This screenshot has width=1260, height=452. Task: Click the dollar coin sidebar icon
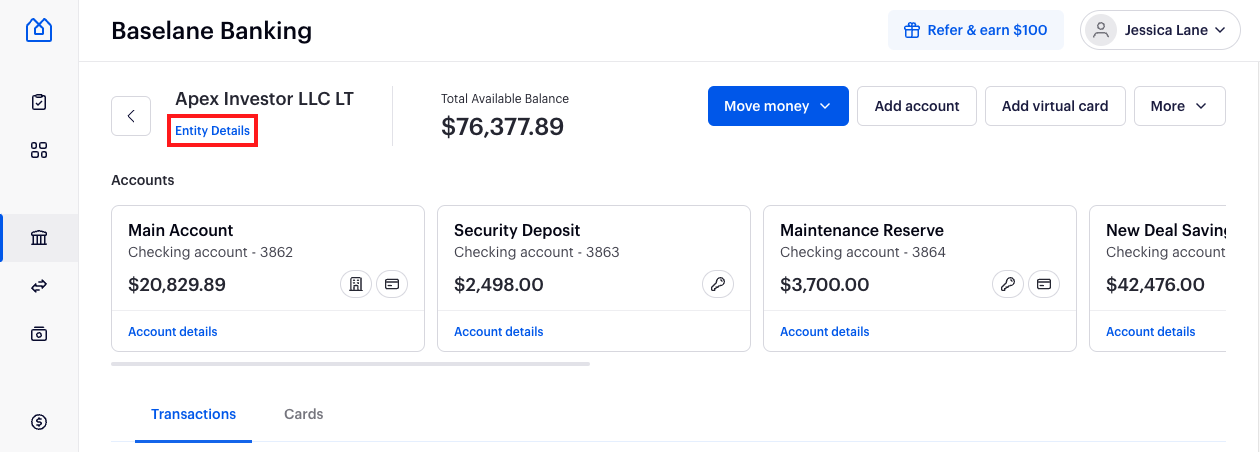pos(39,422)
